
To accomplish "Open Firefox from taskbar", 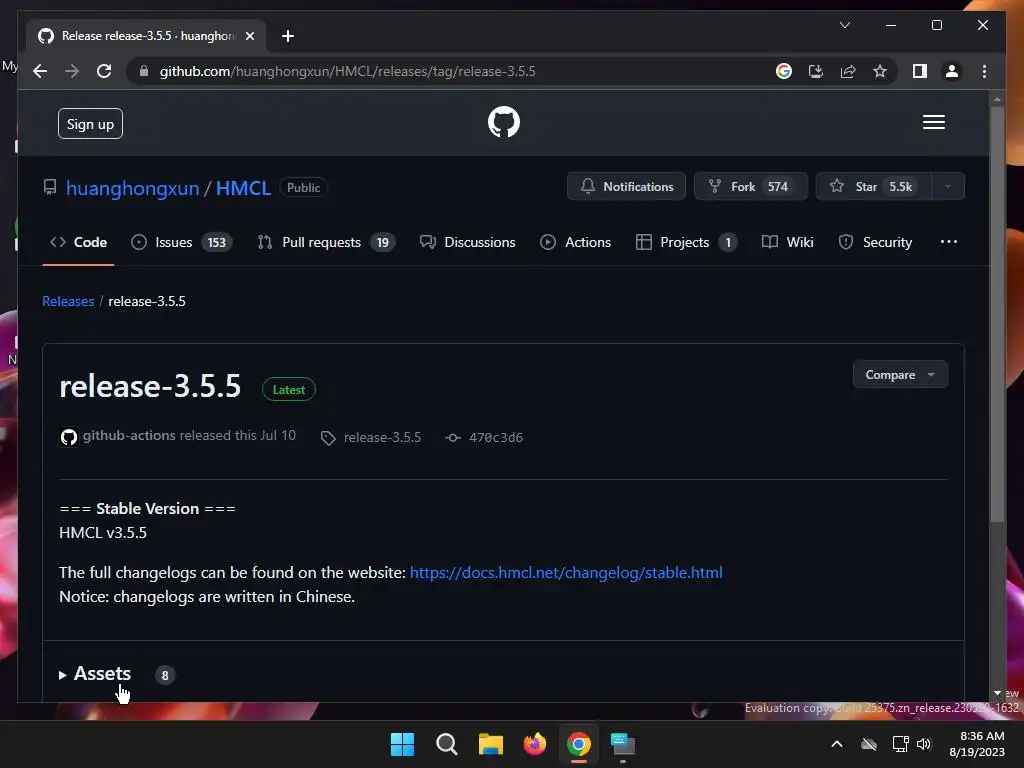I will point(535,744).
